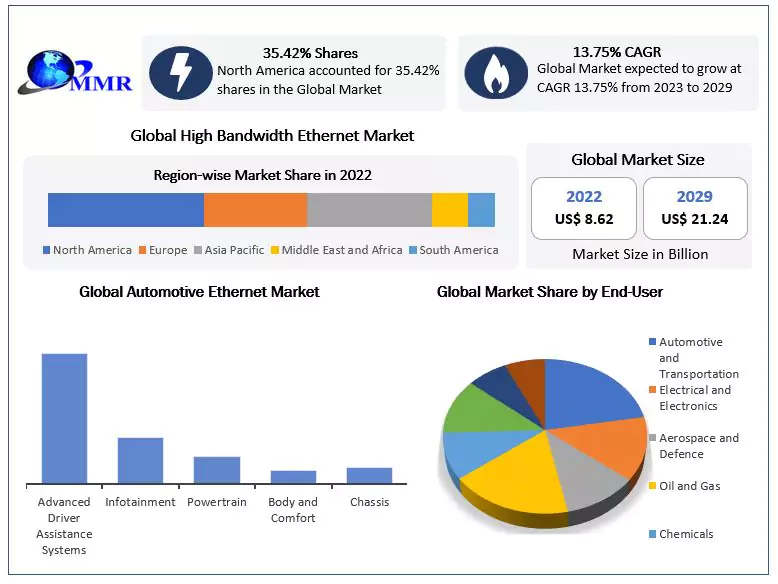
Task: Click the Asia Pacific legend marker
Action: tap(199, 251)
